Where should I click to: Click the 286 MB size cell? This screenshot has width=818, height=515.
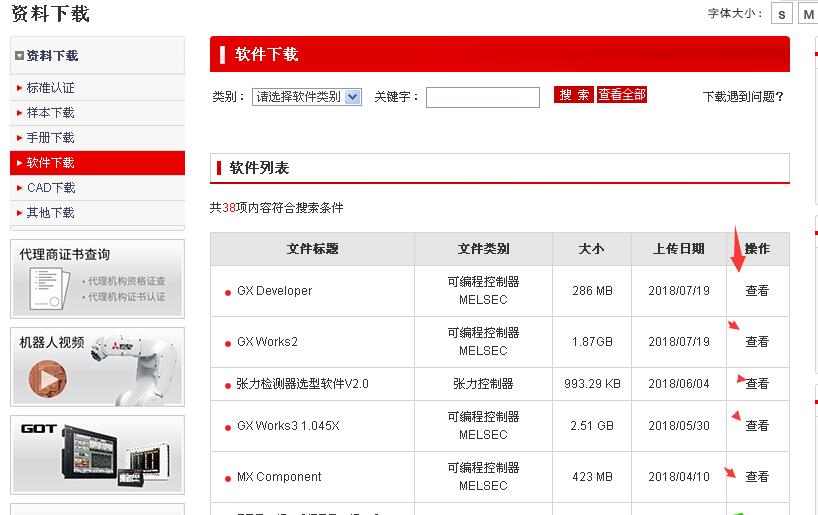tap(592, 291)
